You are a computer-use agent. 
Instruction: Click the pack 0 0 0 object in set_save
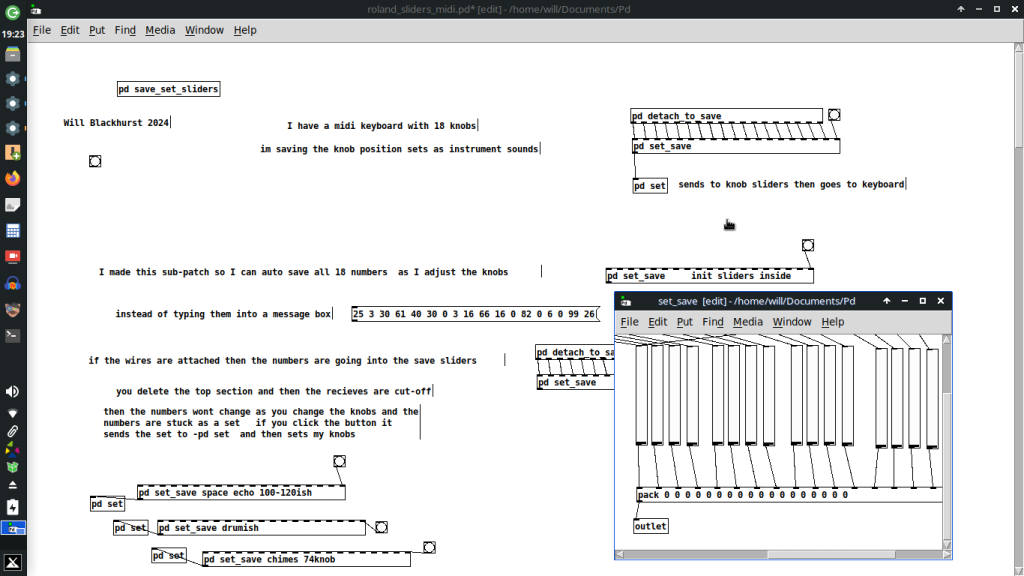[789, 494]
